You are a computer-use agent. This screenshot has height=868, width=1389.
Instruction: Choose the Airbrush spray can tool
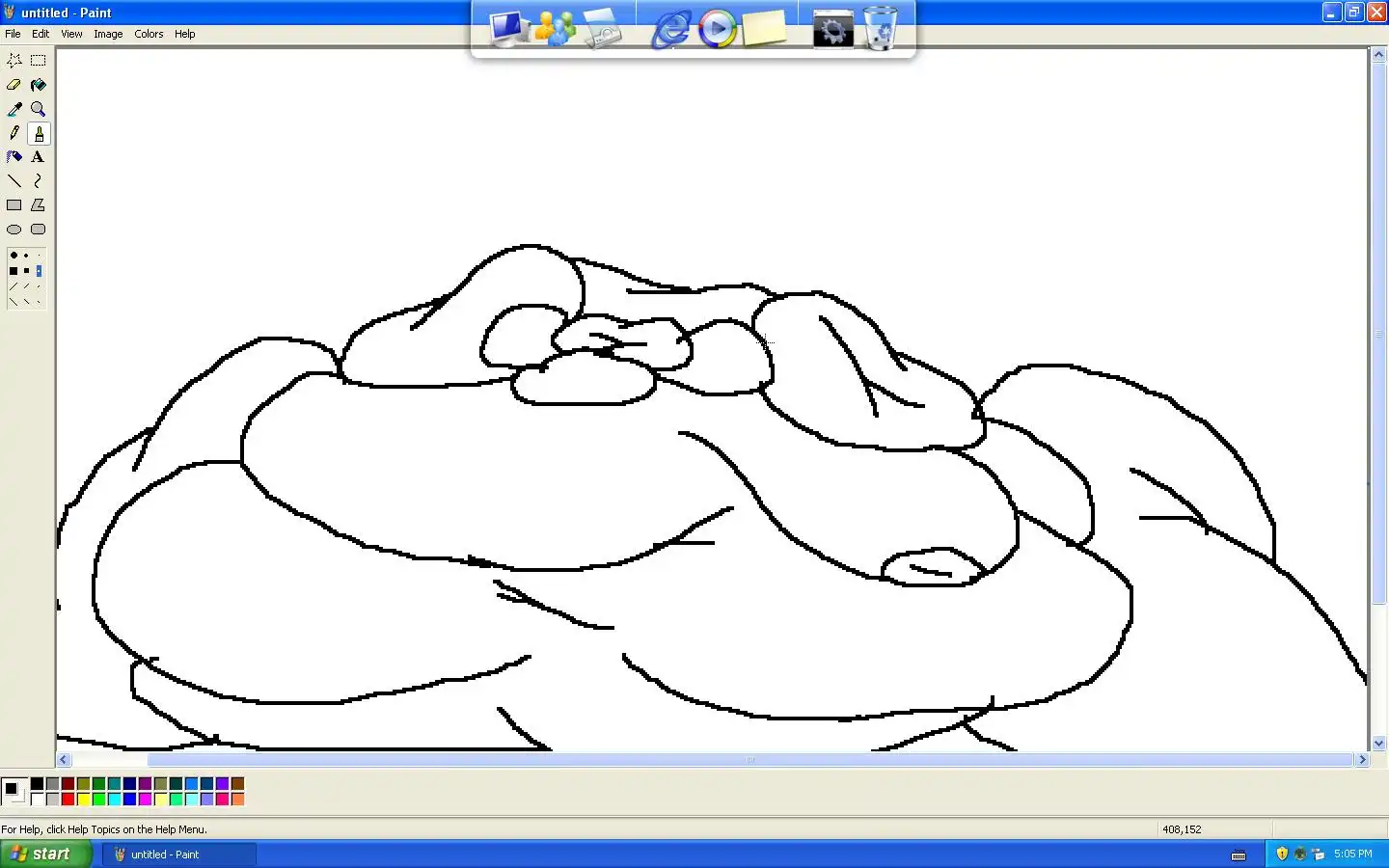tap(14, 157)
